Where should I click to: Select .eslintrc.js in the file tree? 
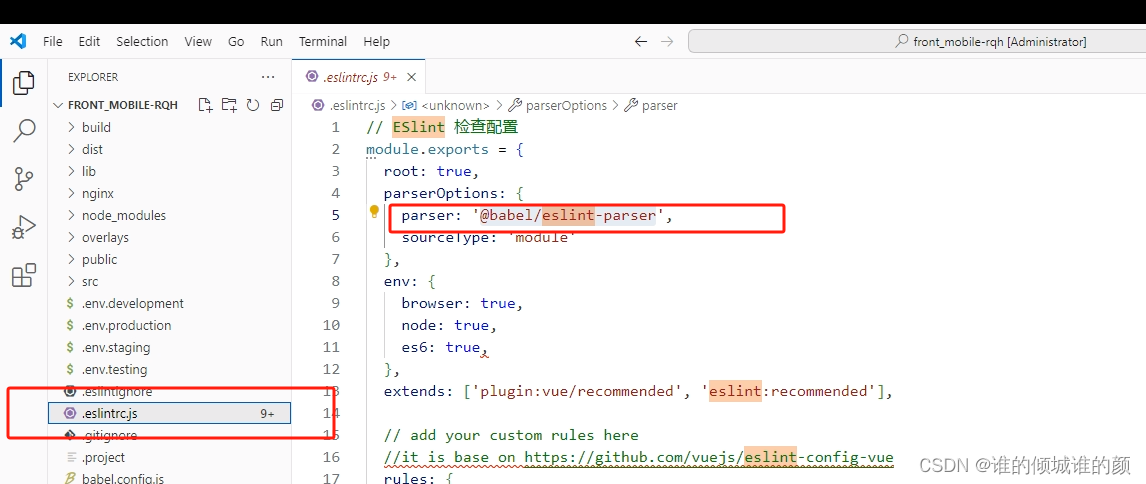tap(170, 413)
